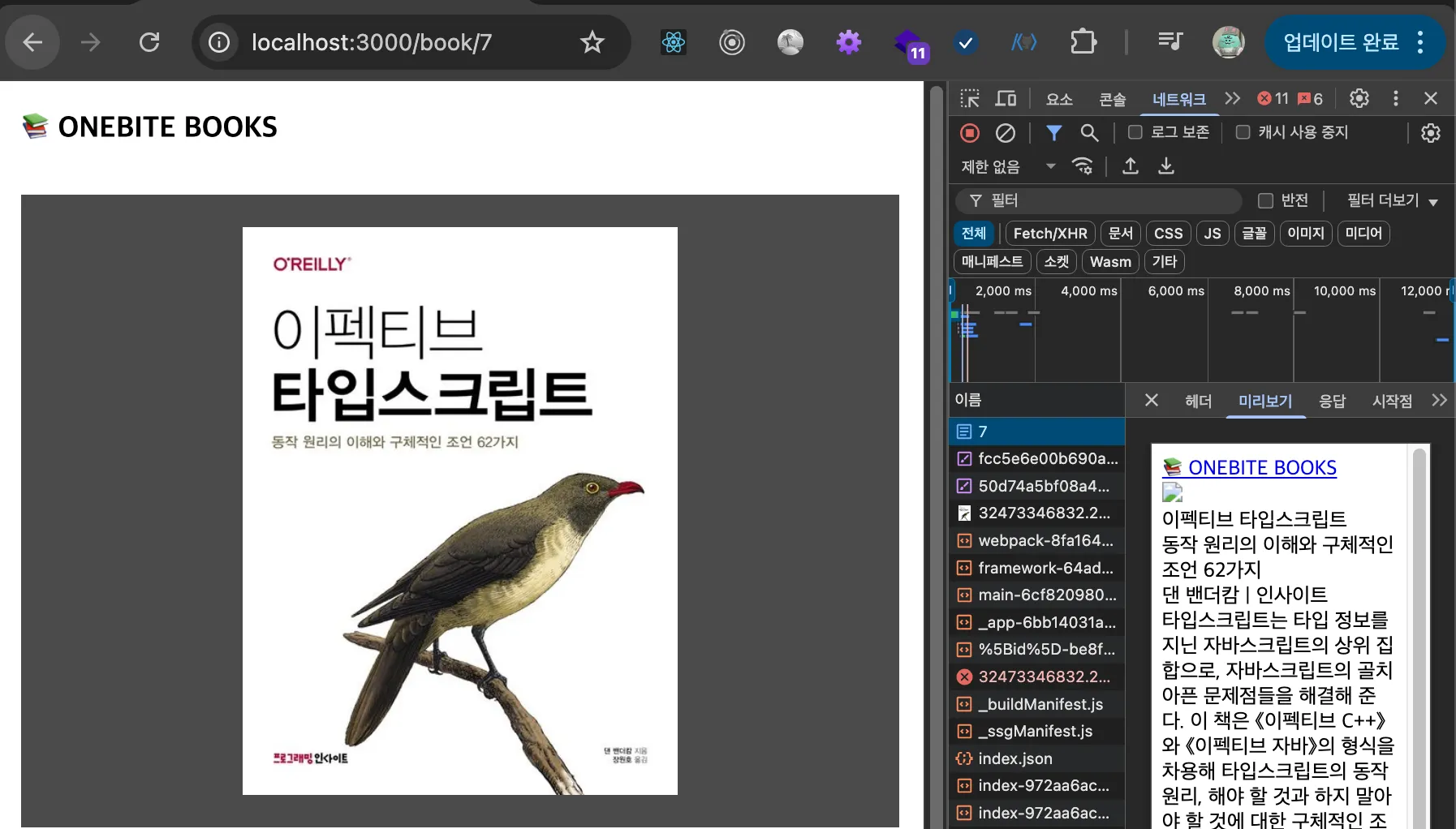Hide the network filter bar
This screenshot has width=1456, height=829.
1054,133
